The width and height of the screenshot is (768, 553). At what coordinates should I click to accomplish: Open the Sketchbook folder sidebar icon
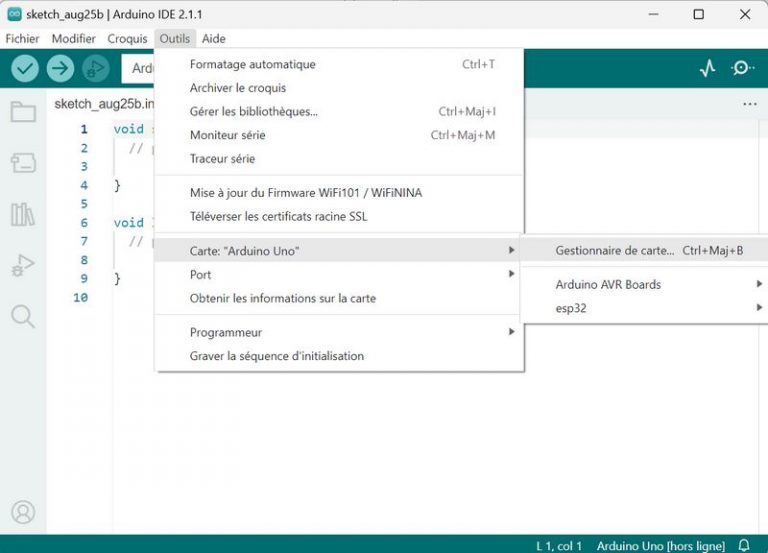tap(23, 111)
